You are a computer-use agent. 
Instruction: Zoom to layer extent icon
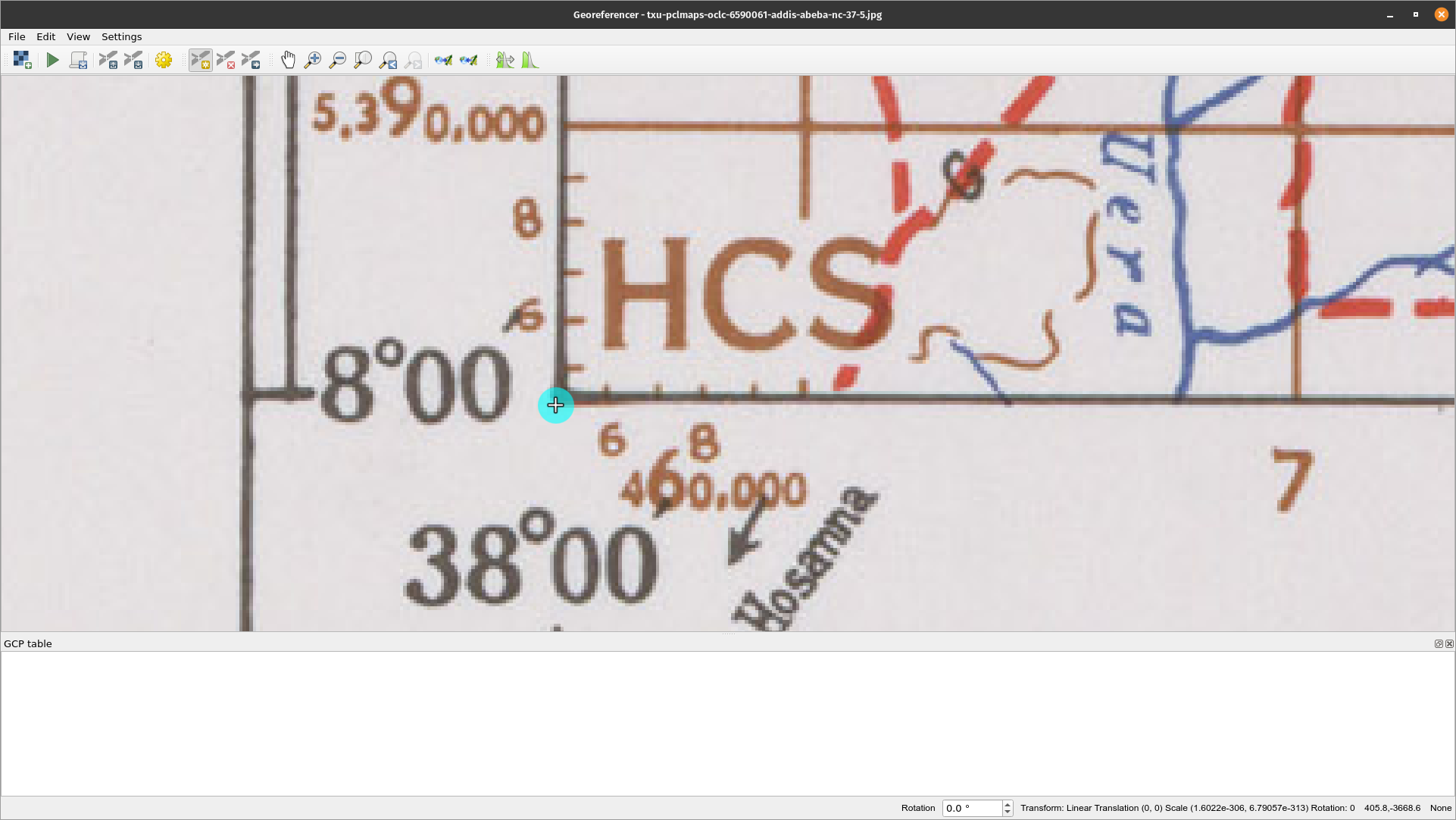point(363,60)
